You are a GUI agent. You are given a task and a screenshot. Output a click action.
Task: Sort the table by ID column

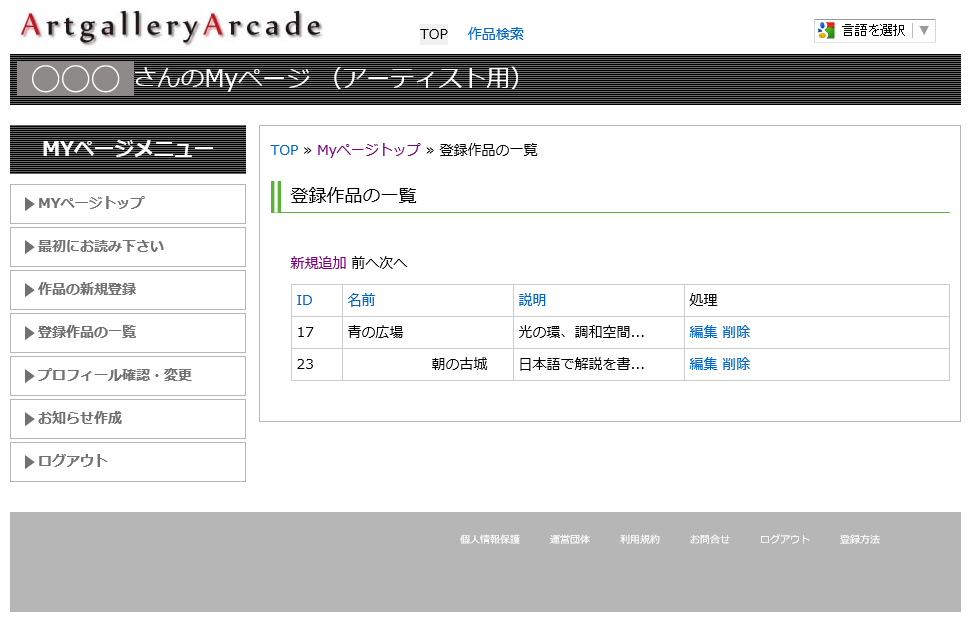click(304, 300)
